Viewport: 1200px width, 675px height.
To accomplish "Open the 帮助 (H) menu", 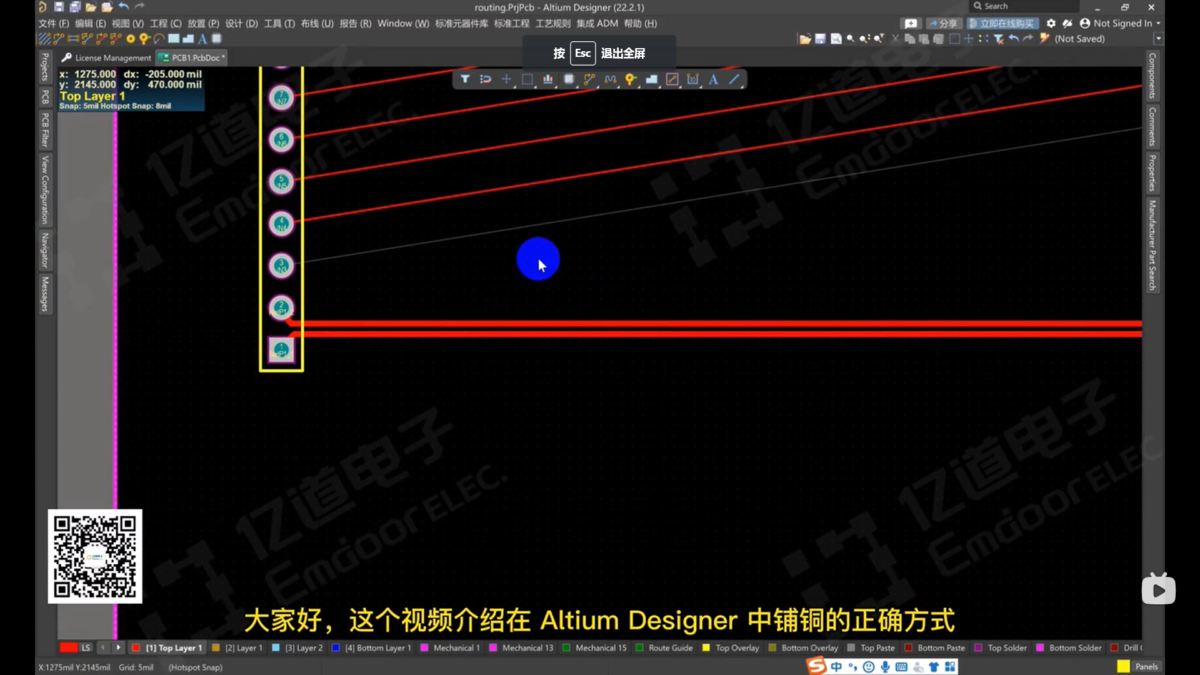I will point(640,23).
